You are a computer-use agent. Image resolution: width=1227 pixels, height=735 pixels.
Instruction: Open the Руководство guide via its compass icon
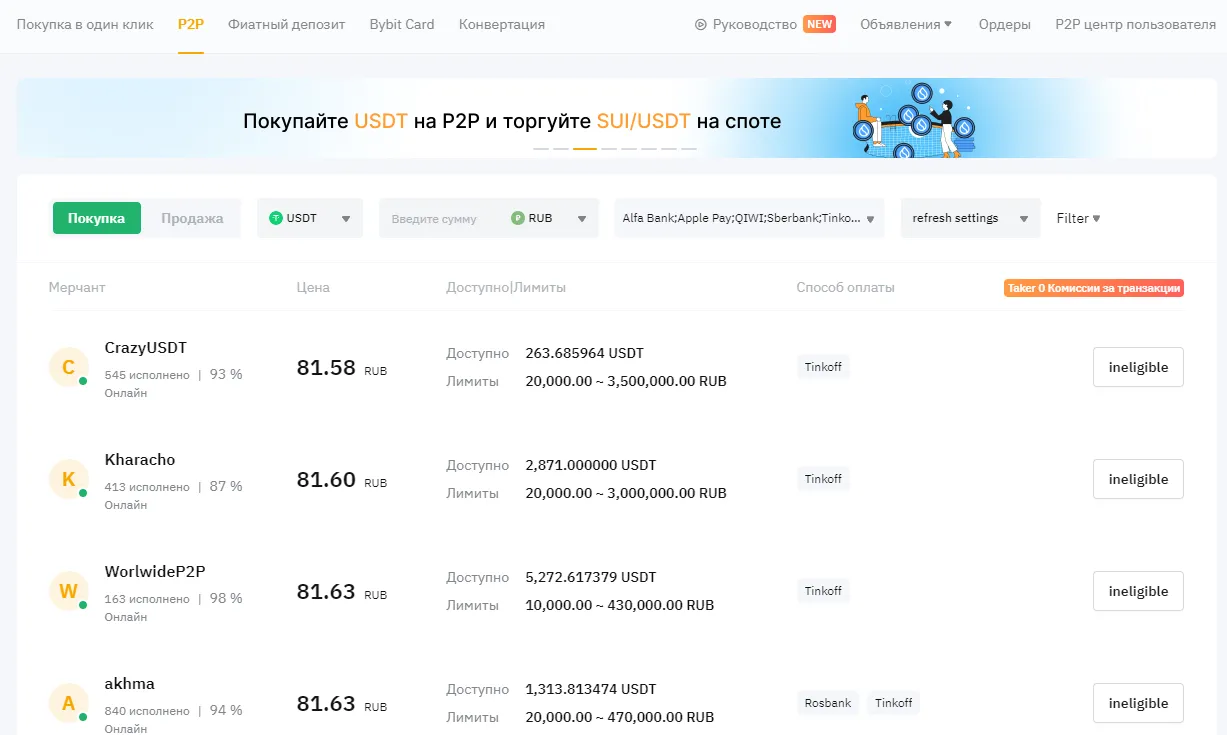point(703,24)
